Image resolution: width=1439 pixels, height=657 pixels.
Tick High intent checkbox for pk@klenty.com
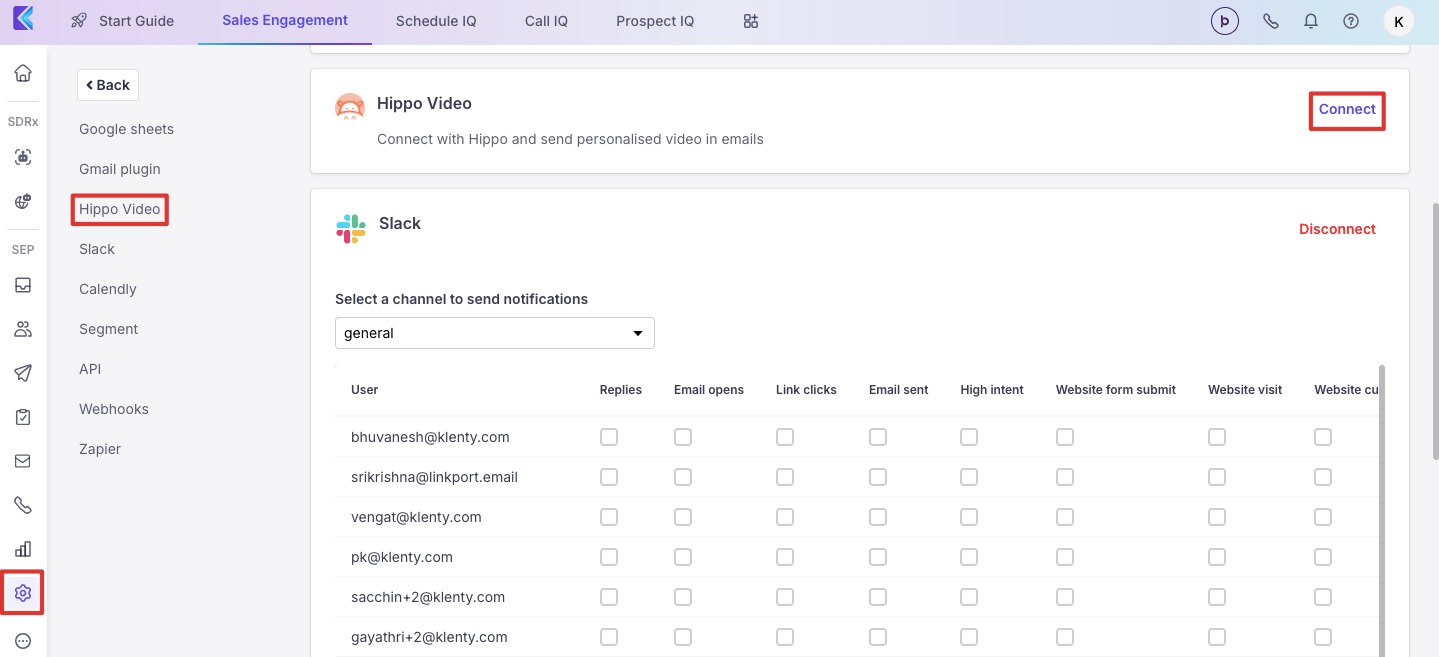pyautogui.click(x=969, y=557)
